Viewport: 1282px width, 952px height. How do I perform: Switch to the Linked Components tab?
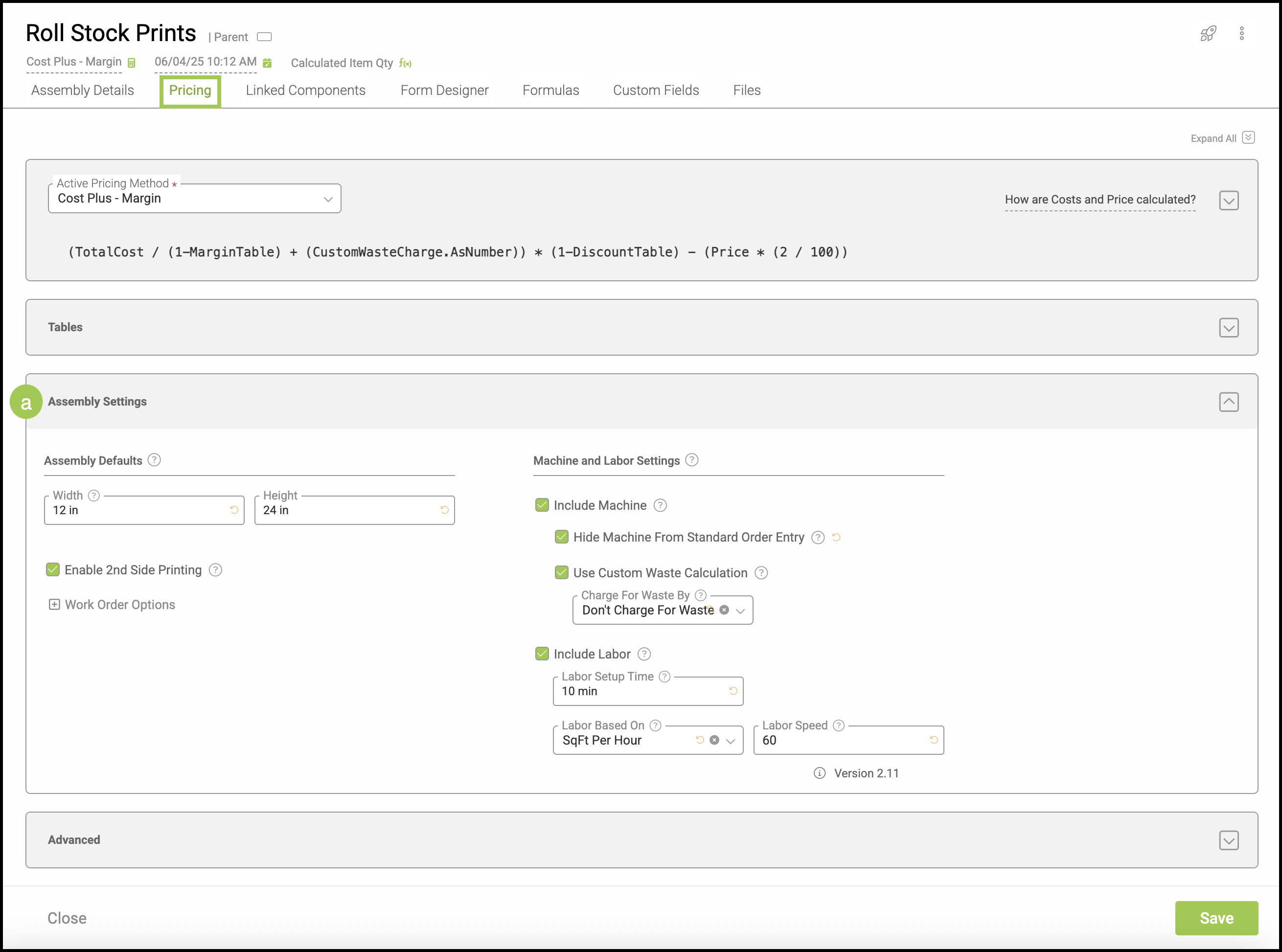[x=305, y=91]
